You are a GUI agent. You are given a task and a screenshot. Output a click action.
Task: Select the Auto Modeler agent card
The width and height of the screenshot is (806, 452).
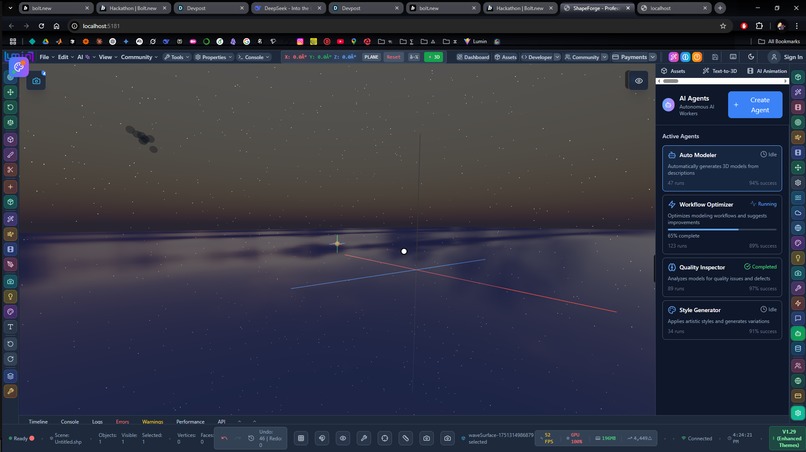point(722,168)
